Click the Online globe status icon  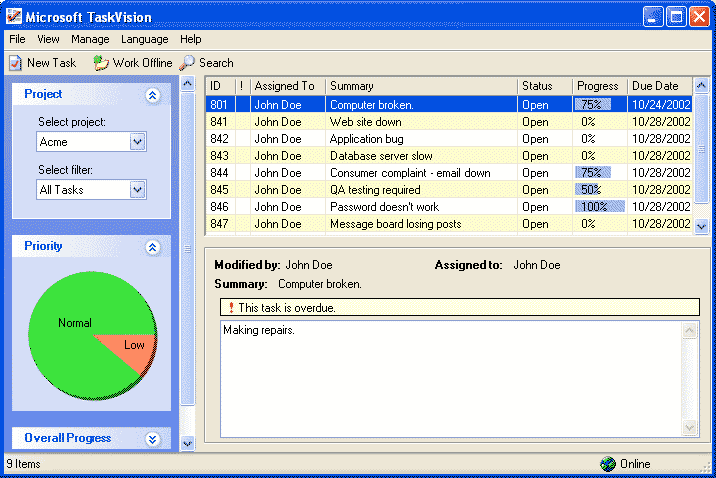pos(608,464)
